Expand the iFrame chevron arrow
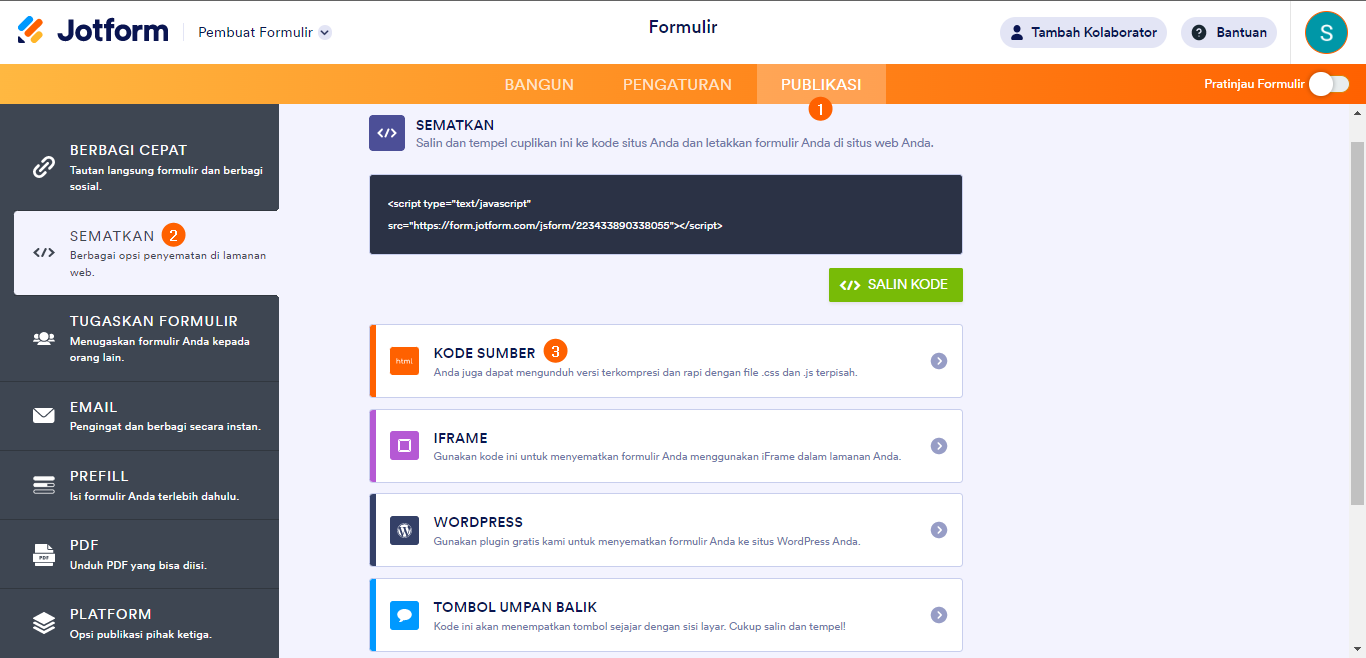The width and height of the screenshot is (1366, 658). [x=938, y=446]
